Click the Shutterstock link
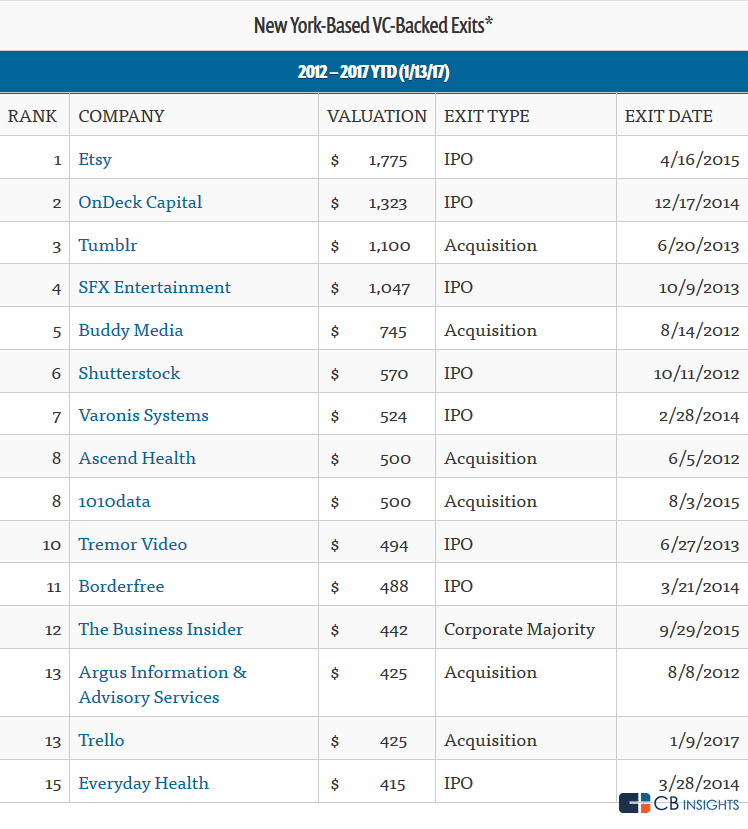Viewport: 748px width, 829px height. (x=129, y=373)
